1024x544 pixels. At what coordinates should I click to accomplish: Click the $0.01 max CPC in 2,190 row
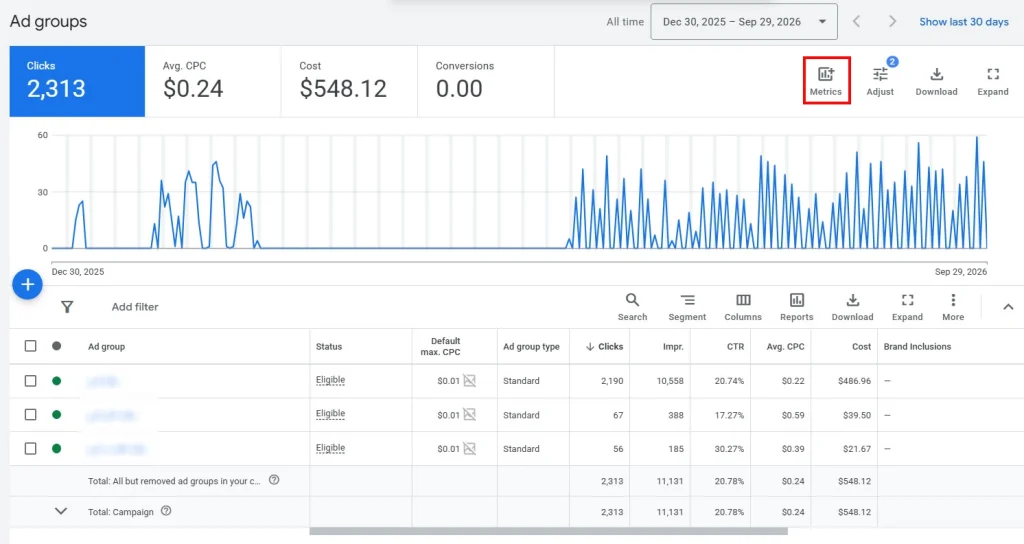pyautogui.click(x=449, y=381)
